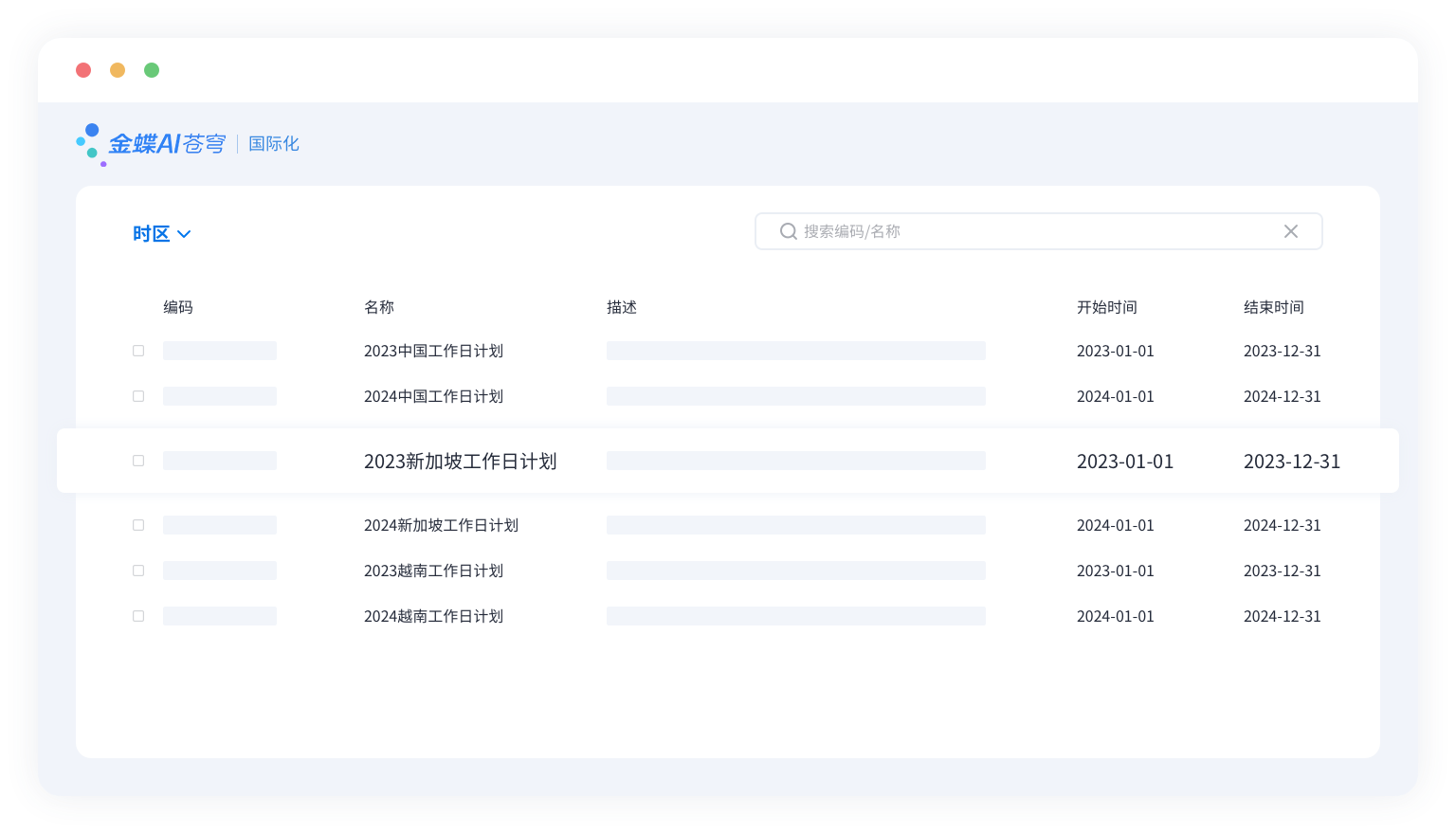
Task: Click the red window close dot
Action: pyautogui.click(x=83, y=70)
